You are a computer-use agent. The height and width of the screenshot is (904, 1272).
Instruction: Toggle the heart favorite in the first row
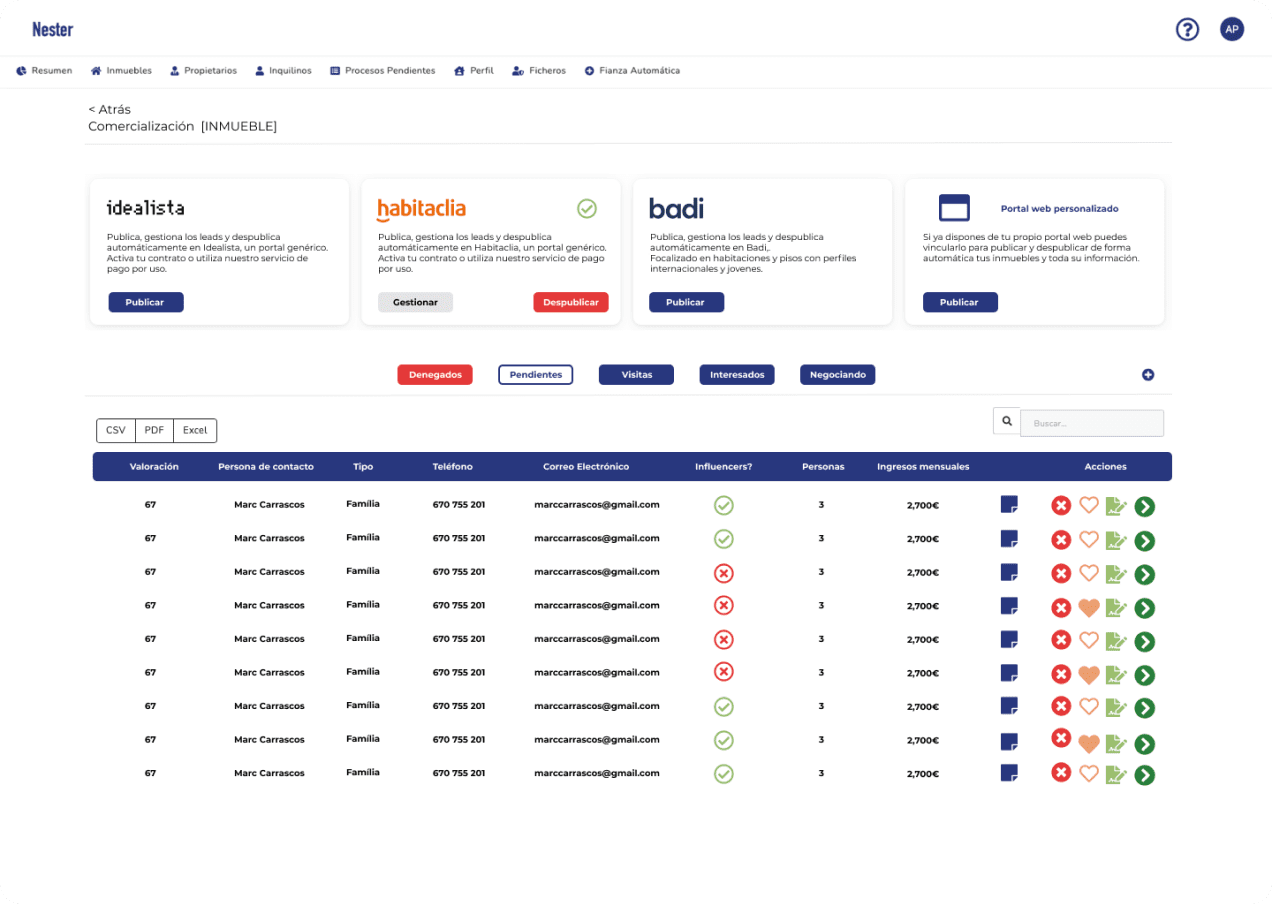pyautogui.click(x=1089, y=506)
